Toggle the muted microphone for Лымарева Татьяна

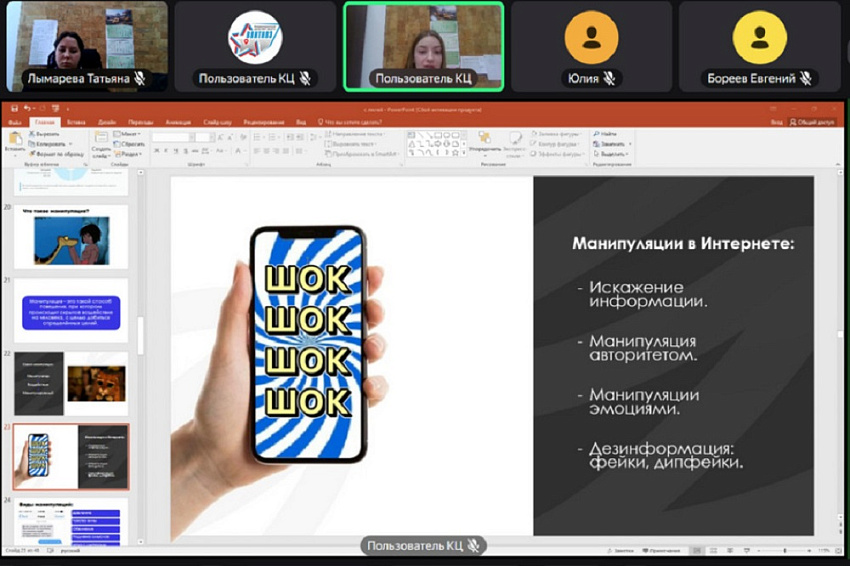coord(139,78)
